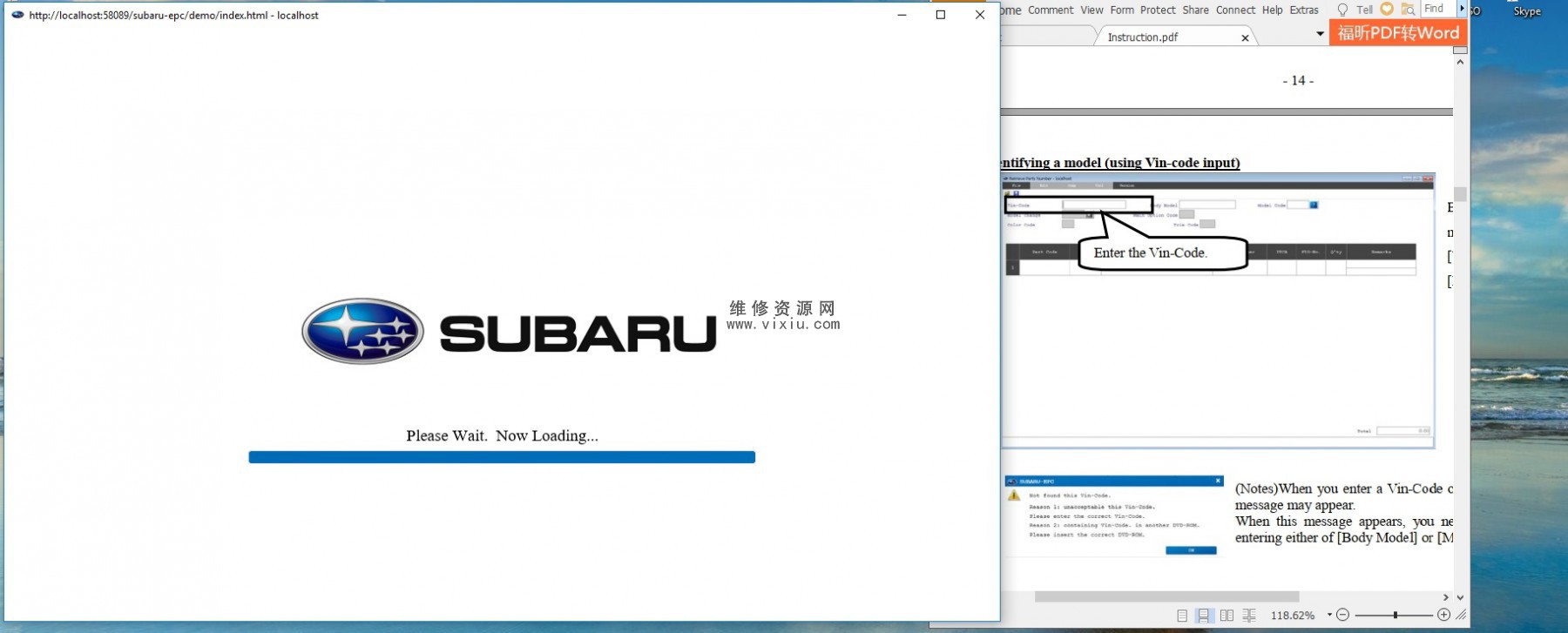Click the SUBARU-EPC error dialog image in PDF
This screenshot has width=1568, height=633.
click(x=1113, y=515)
